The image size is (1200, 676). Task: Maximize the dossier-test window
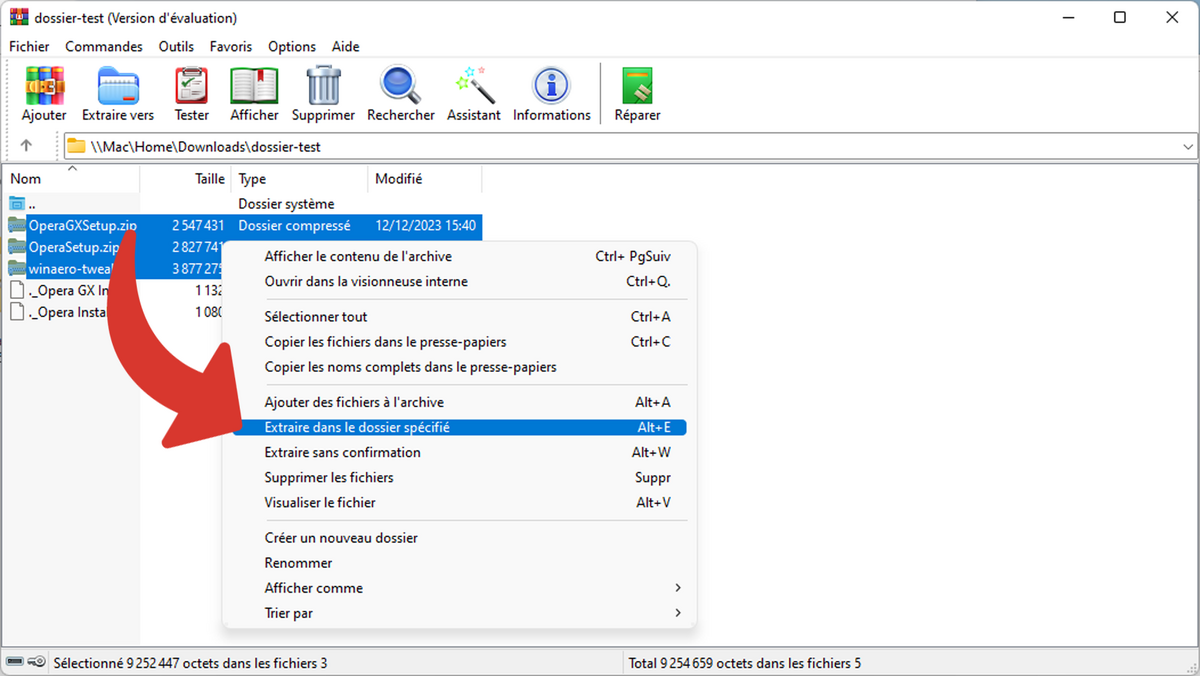click(1120, 18)
